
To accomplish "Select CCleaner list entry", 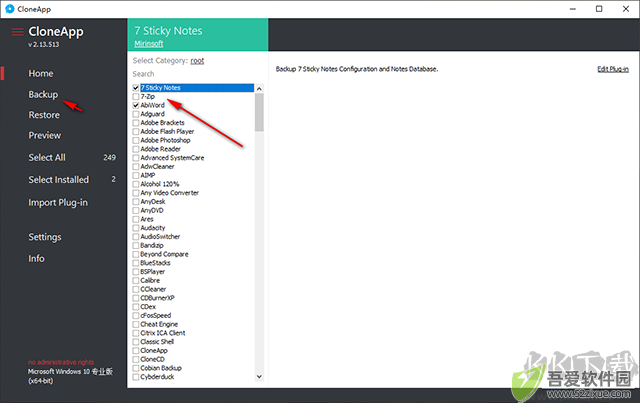I will click(x=153, y=289).
